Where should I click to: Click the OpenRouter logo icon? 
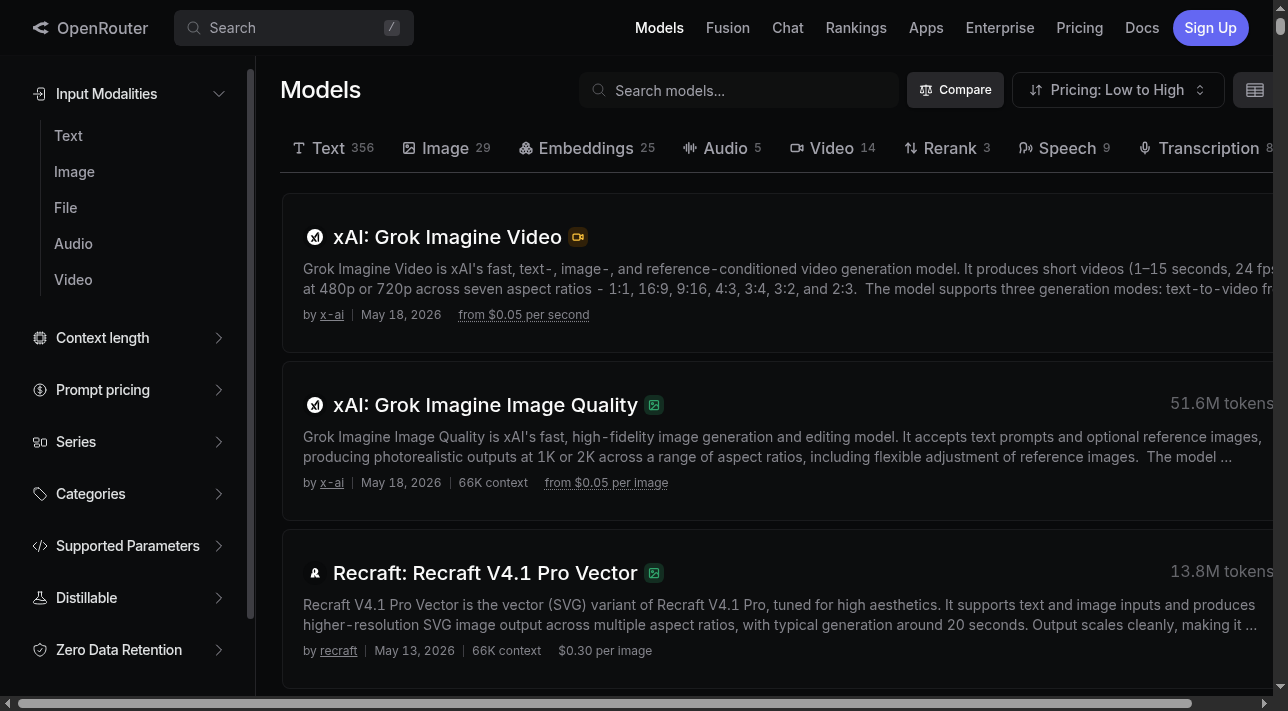pyautogui.click(x=40, y=28)
